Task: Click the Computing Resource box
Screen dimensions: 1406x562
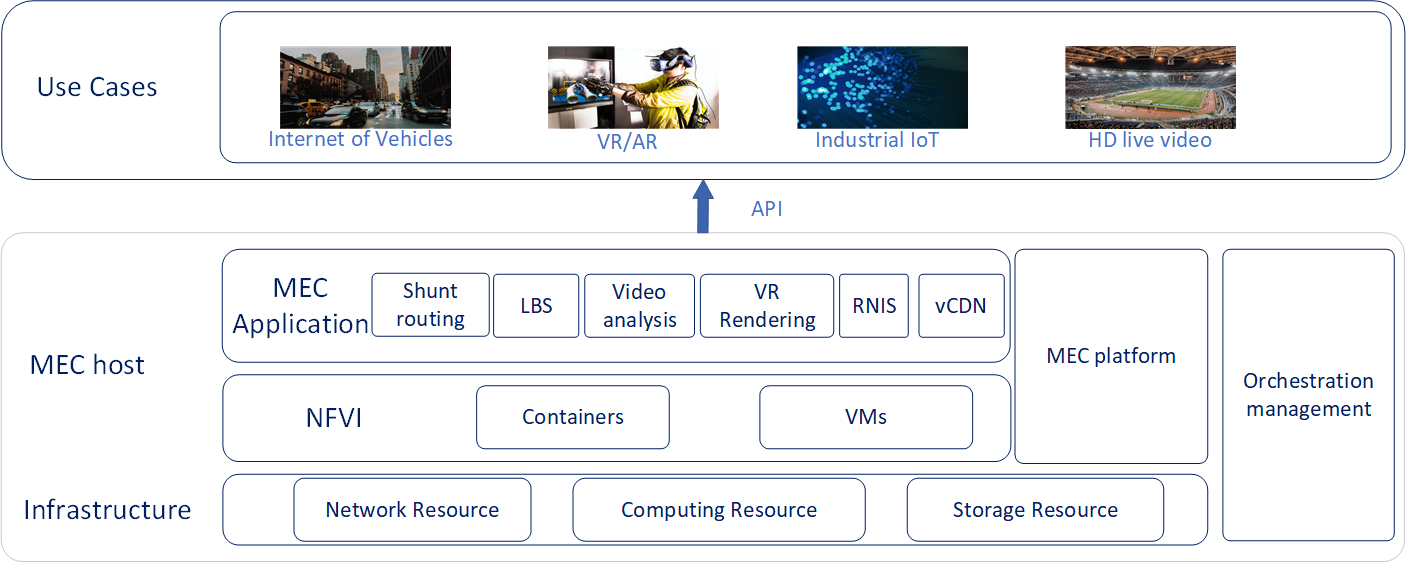Action: [x=718, y=510]
